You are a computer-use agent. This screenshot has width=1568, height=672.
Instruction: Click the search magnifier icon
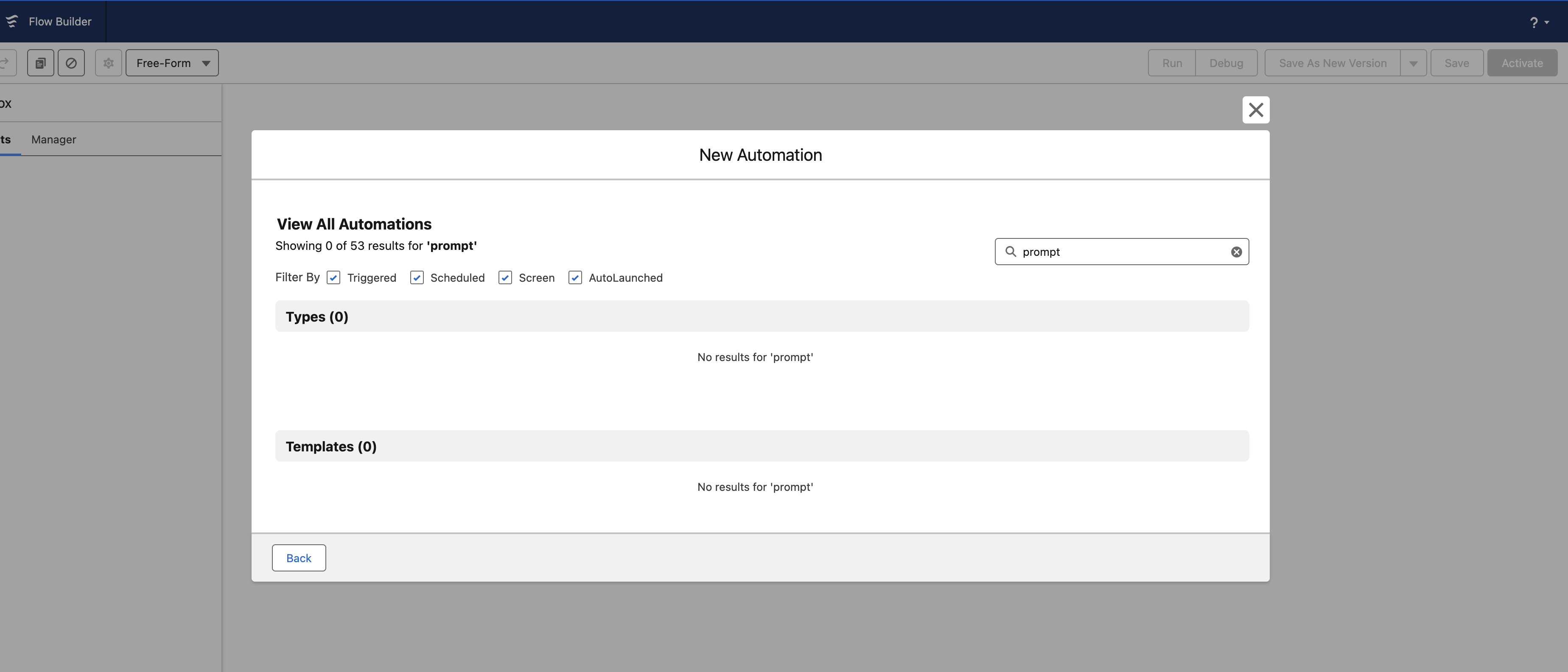(x=1011, y=252)
